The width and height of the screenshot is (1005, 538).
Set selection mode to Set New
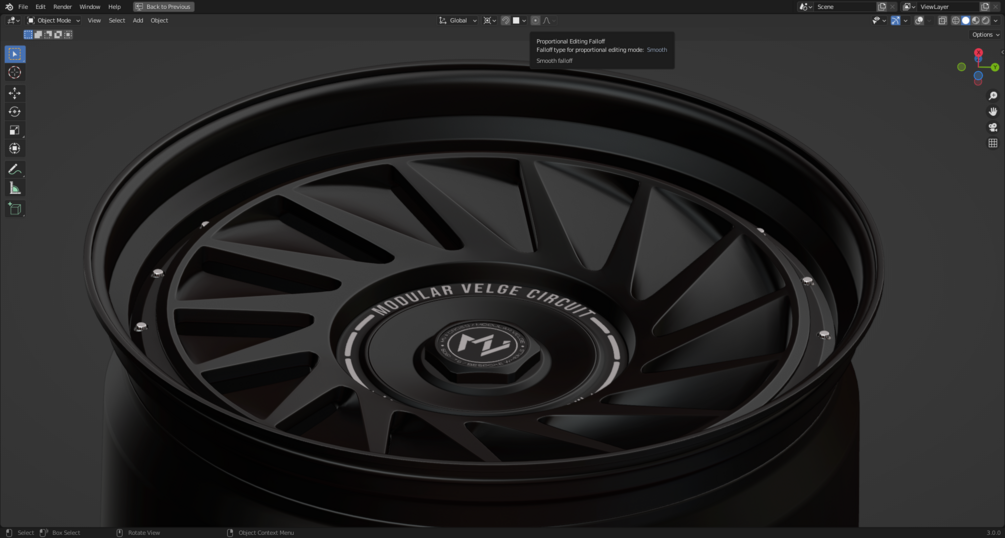click(28, 35)
